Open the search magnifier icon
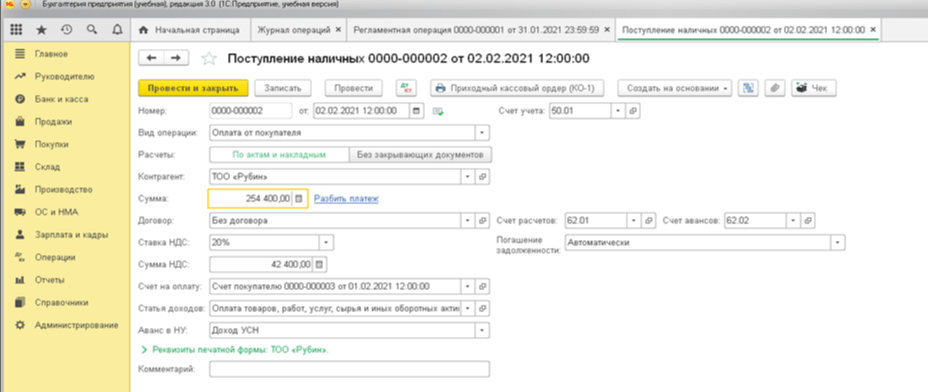928x392 pixels. 92,29
